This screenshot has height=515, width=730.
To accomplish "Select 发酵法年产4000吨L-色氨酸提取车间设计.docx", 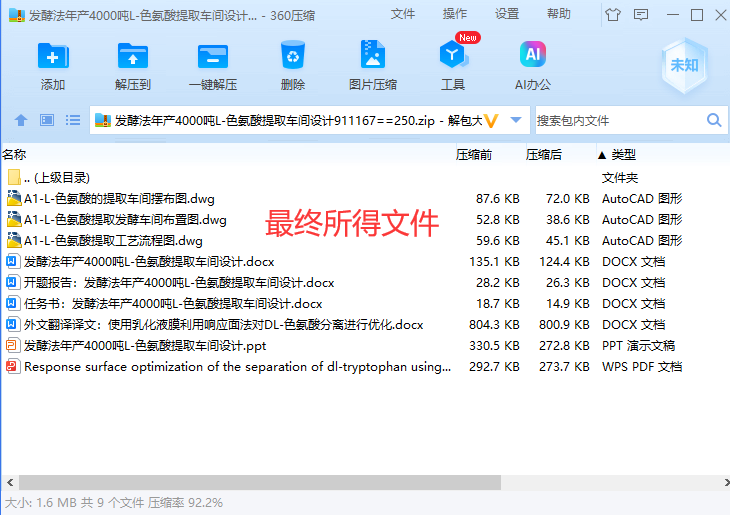I will click(149, 262).
